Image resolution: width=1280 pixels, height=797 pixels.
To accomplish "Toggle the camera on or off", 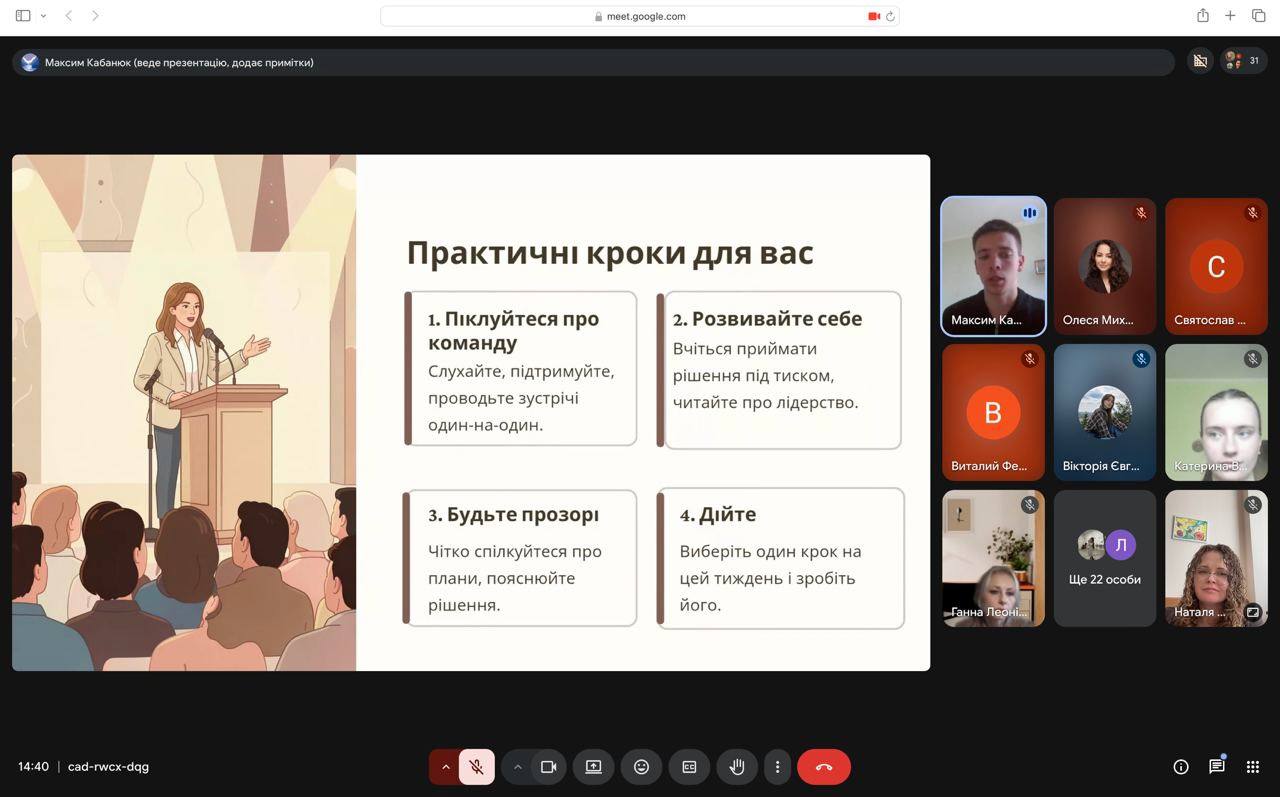I will [548, 767].
